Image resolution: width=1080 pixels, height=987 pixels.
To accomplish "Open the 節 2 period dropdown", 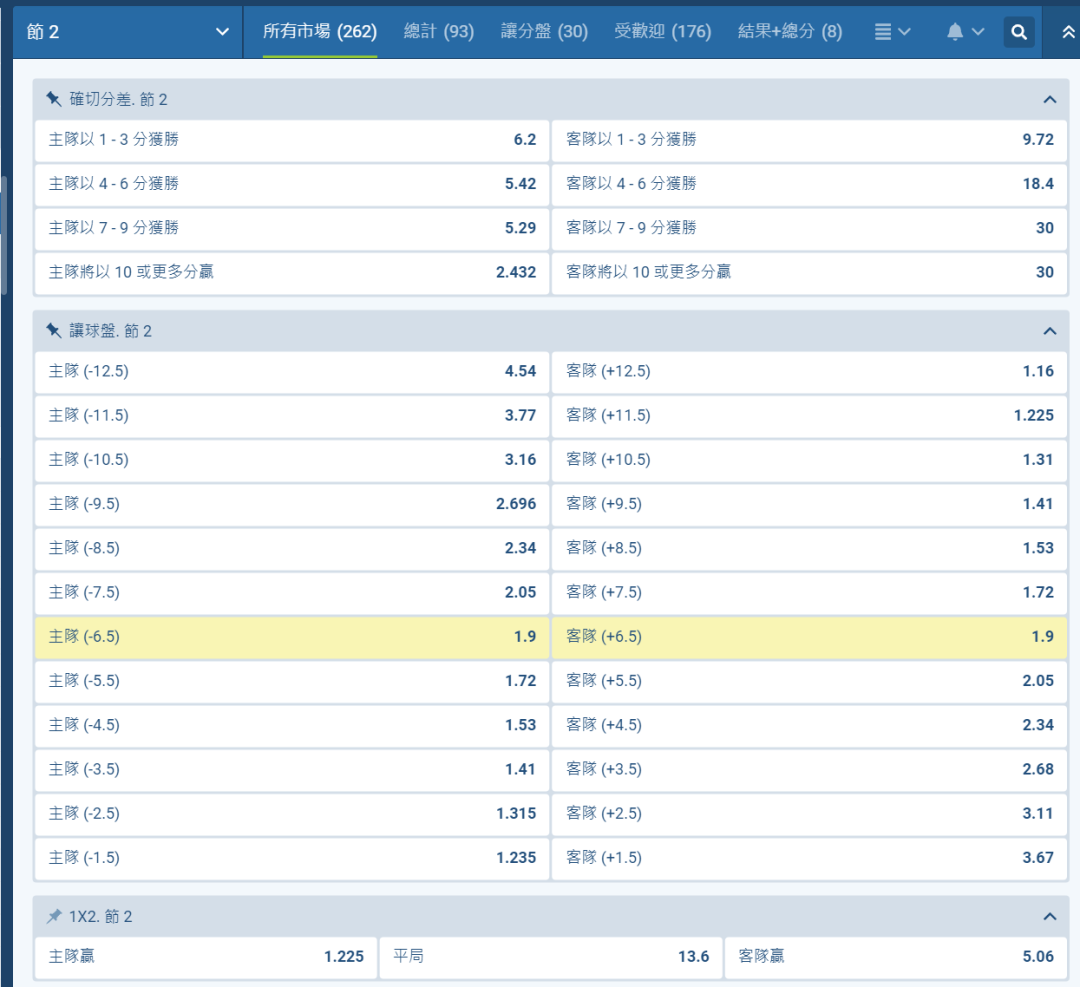I will pyautogui.click(x=127, y=32).
